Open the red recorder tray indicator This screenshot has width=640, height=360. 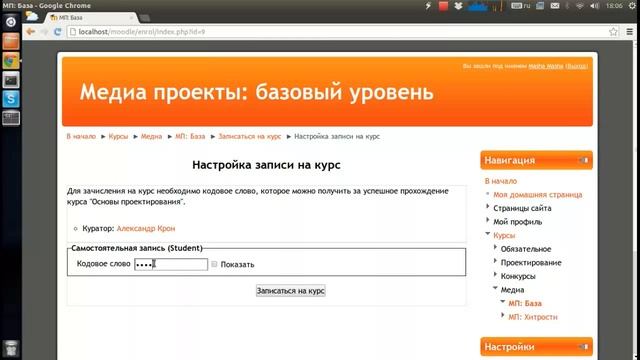pos(443,6)
